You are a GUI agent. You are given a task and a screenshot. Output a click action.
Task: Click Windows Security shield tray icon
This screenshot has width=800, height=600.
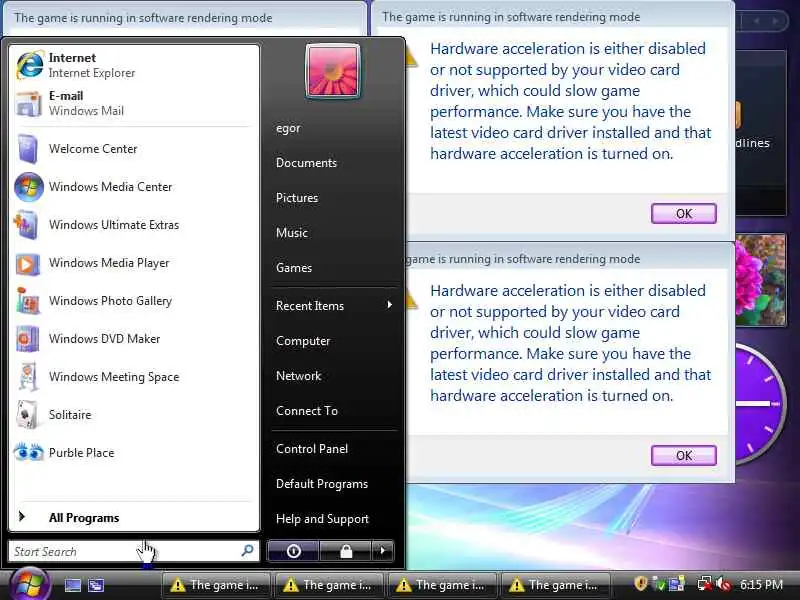(x=641, y=584)
